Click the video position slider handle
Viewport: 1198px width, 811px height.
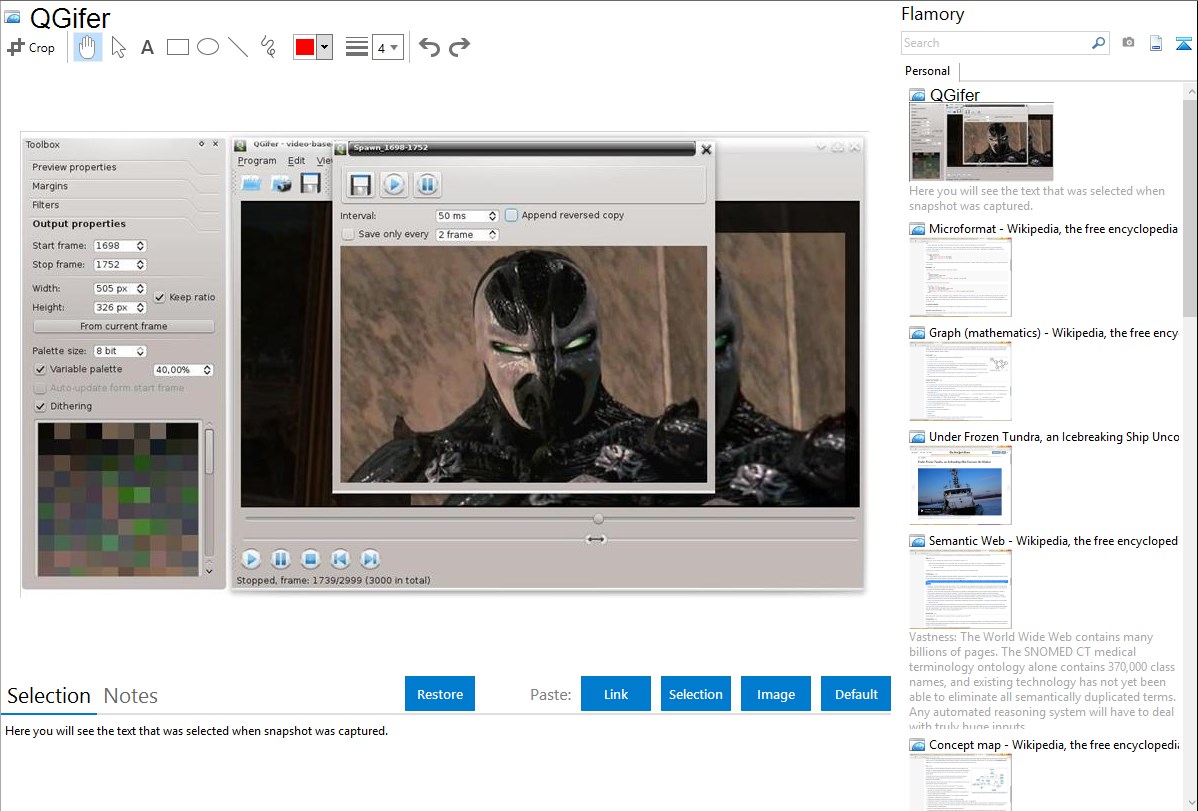[598, 519]
